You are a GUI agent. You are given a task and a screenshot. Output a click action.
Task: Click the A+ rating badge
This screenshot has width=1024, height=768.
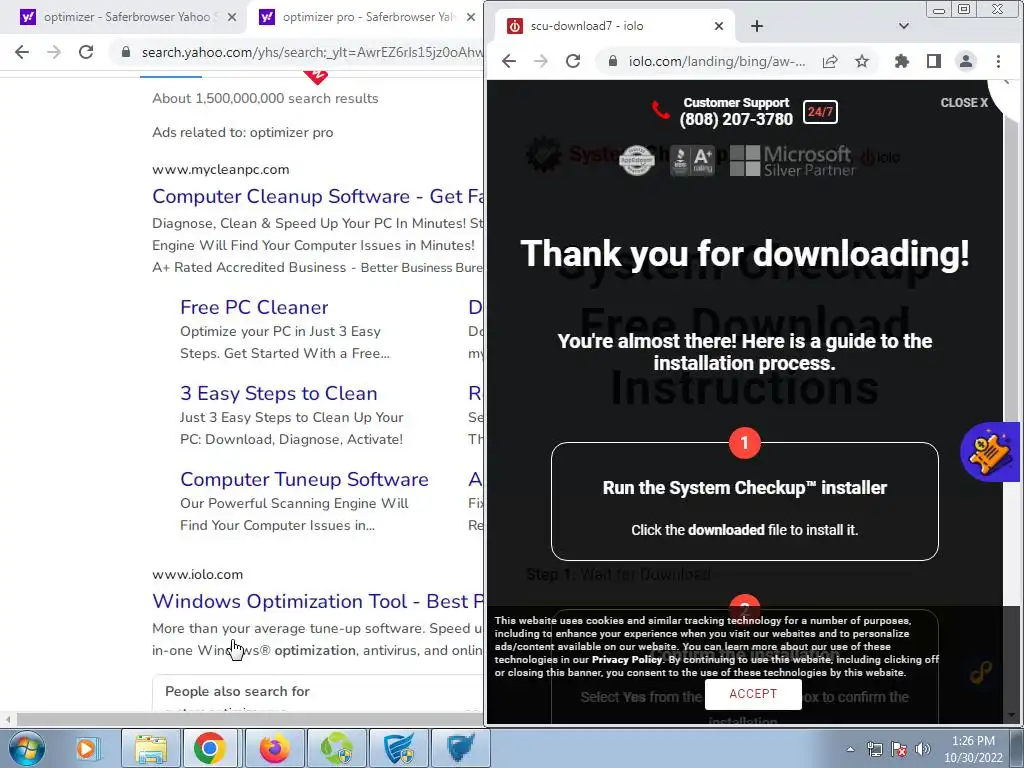point(692,160)
